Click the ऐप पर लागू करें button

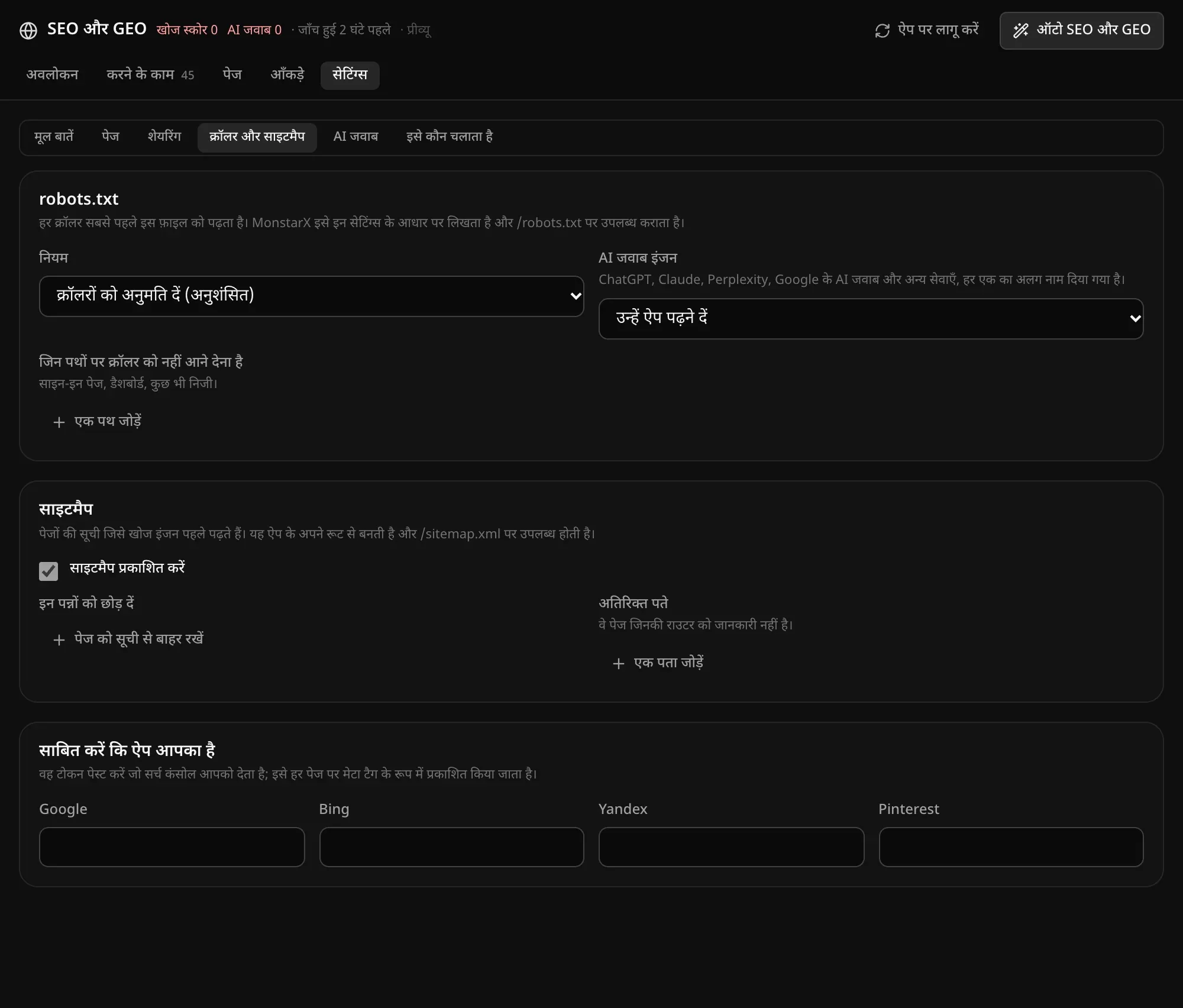pyautogui.click(x=926, y=31)
